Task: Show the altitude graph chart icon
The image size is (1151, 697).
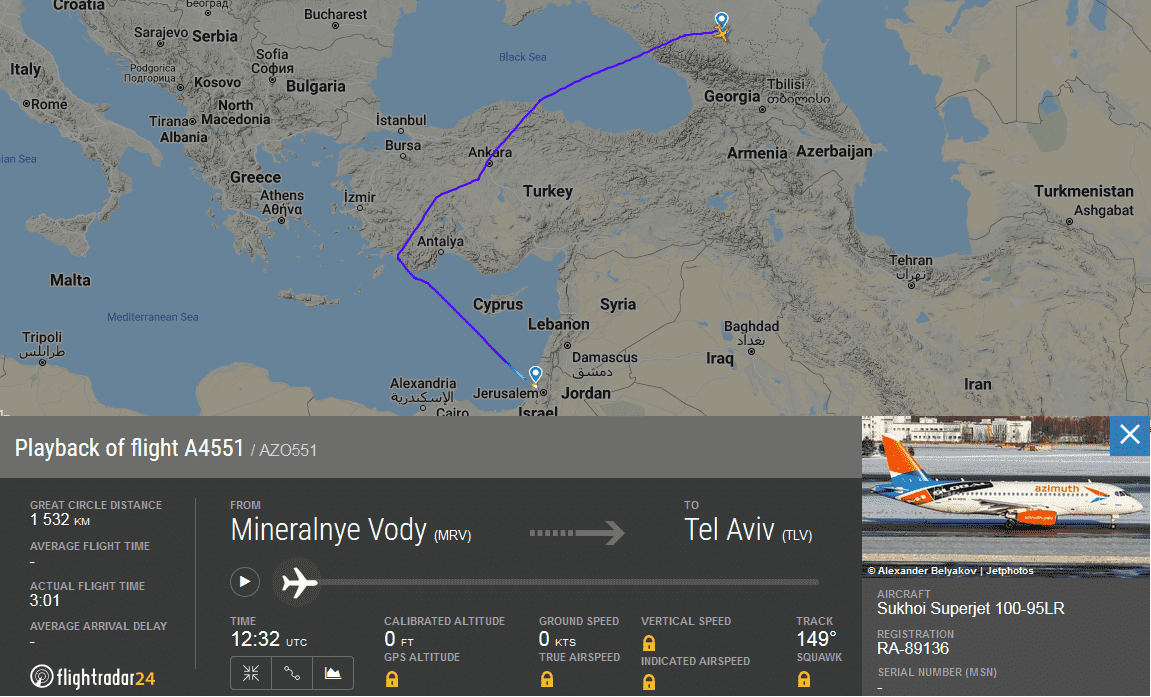Action: coord(333,673)
